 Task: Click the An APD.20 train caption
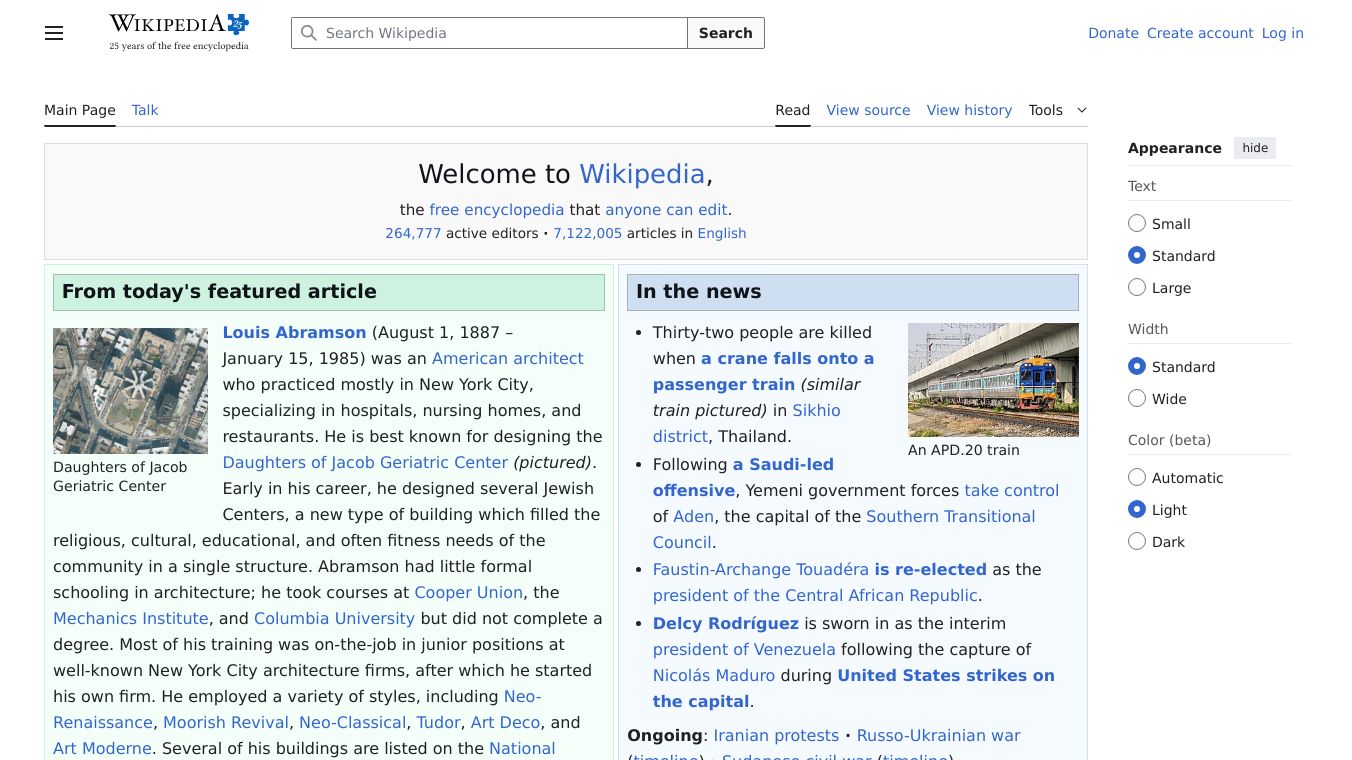point(964,450)
